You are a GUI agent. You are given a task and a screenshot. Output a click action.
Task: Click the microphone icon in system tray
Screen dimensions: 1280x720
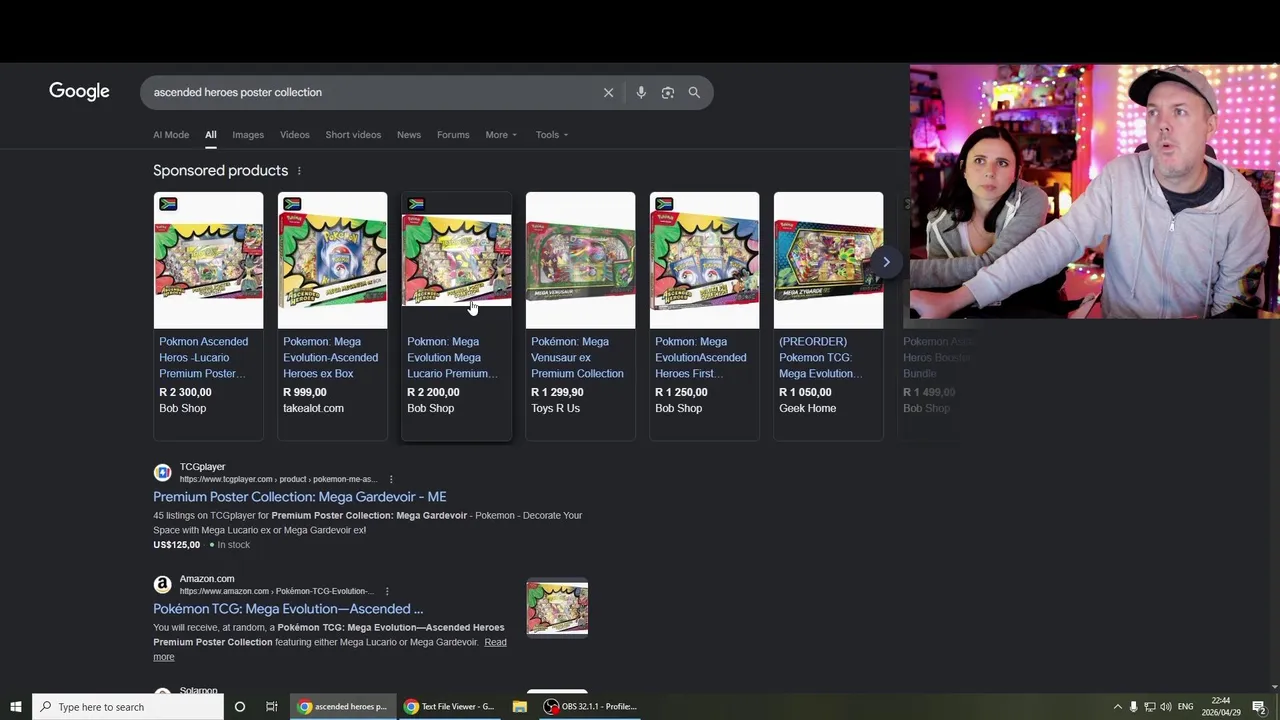click(1134, 707)
